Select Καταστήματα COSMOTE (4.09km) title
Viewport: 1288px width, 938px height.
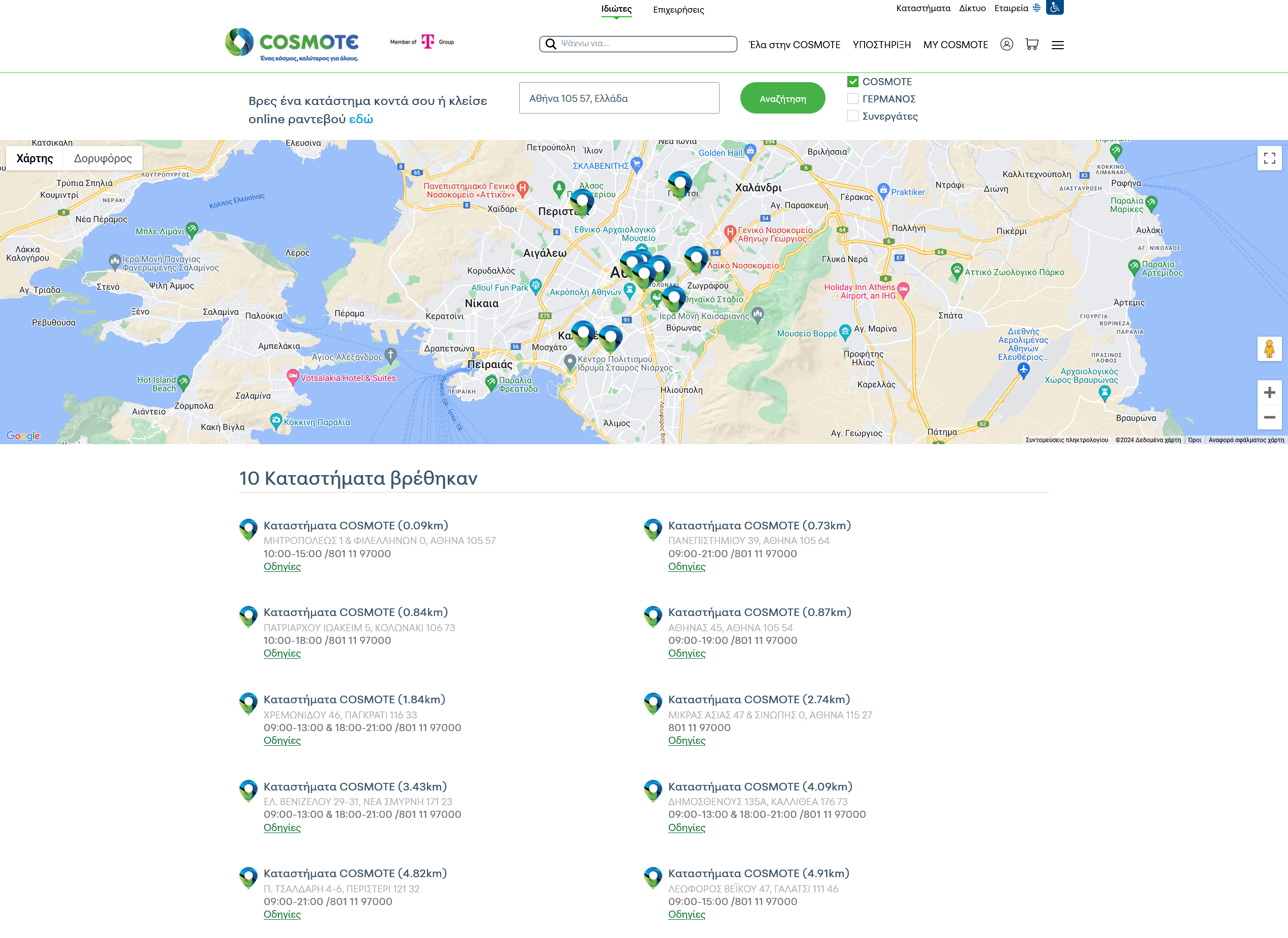(x=761, y=786)
